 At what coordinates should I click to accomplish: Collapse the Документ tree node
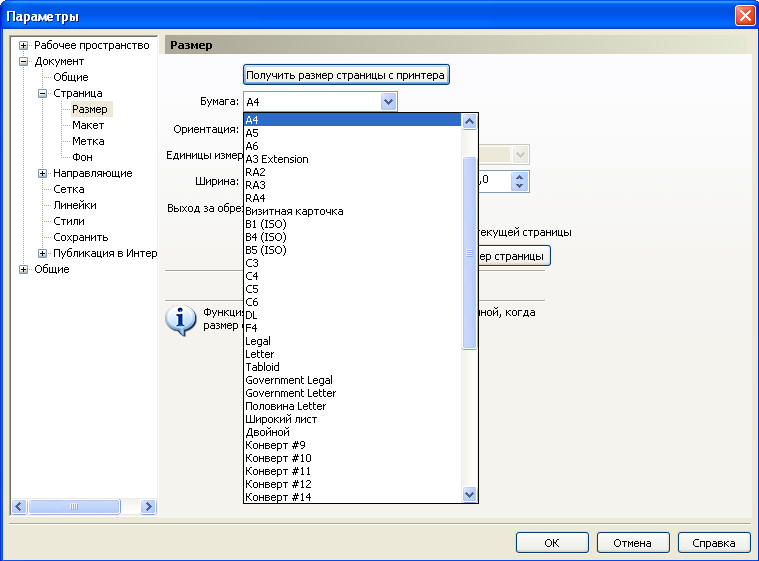click(23, 61)
